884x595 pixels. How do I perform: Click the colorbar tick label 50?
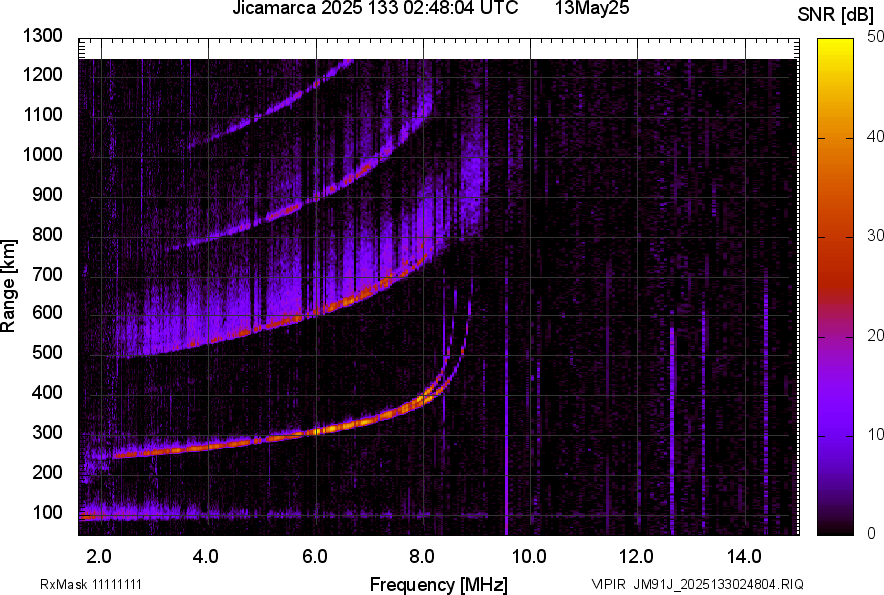[x=876, y=36]
